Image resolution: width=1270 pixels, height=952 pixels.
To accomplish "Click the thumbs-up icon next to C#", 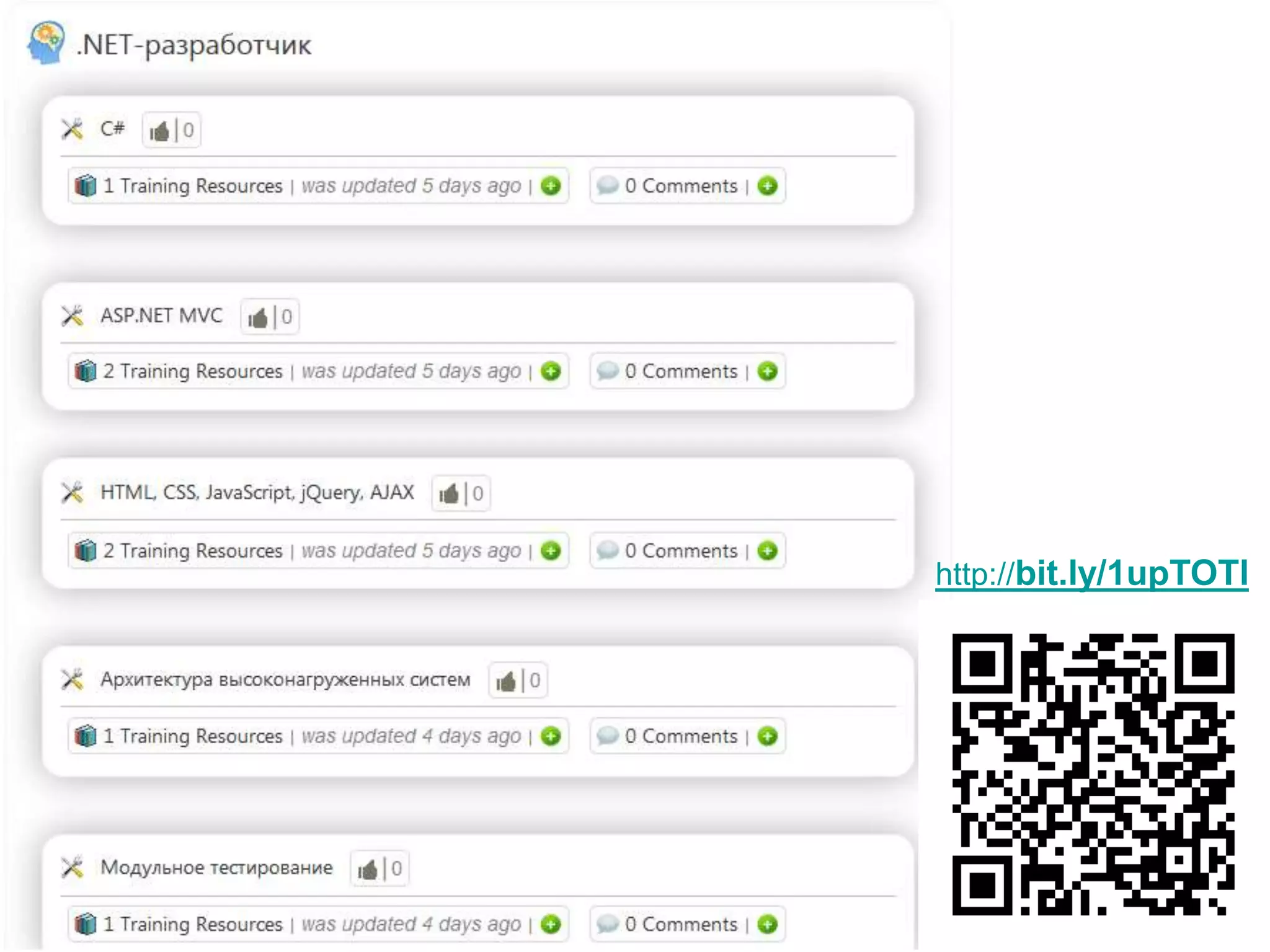I will point(159,131).
